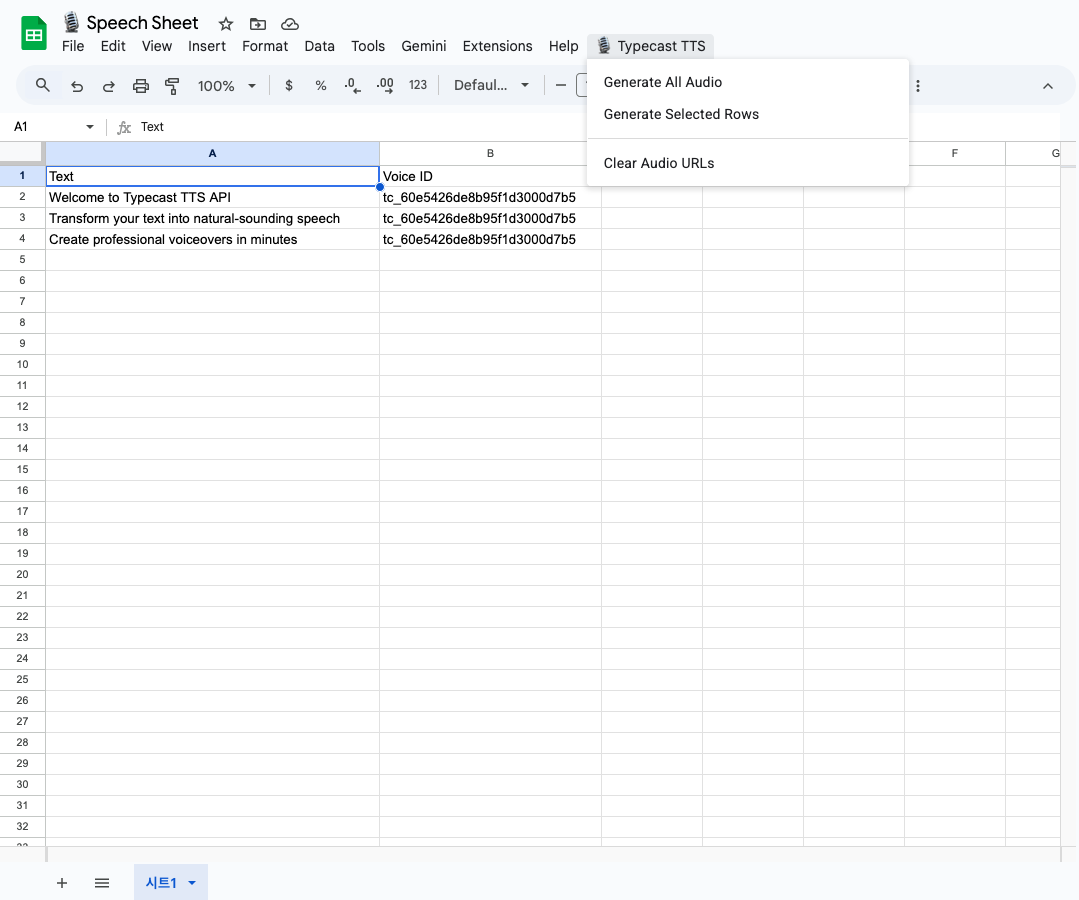Select 'Create professional voiceovers in minutes' cell
This screenshot has height=900, width=1079.
pyautogui.click(x=213, y=239)
